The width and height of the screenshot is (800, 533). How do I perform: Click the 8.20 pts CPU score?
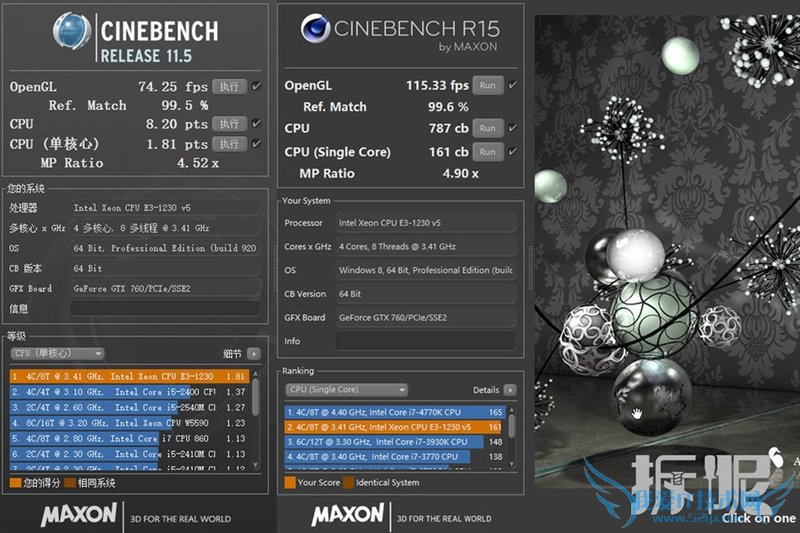click(x=177, y=124)
